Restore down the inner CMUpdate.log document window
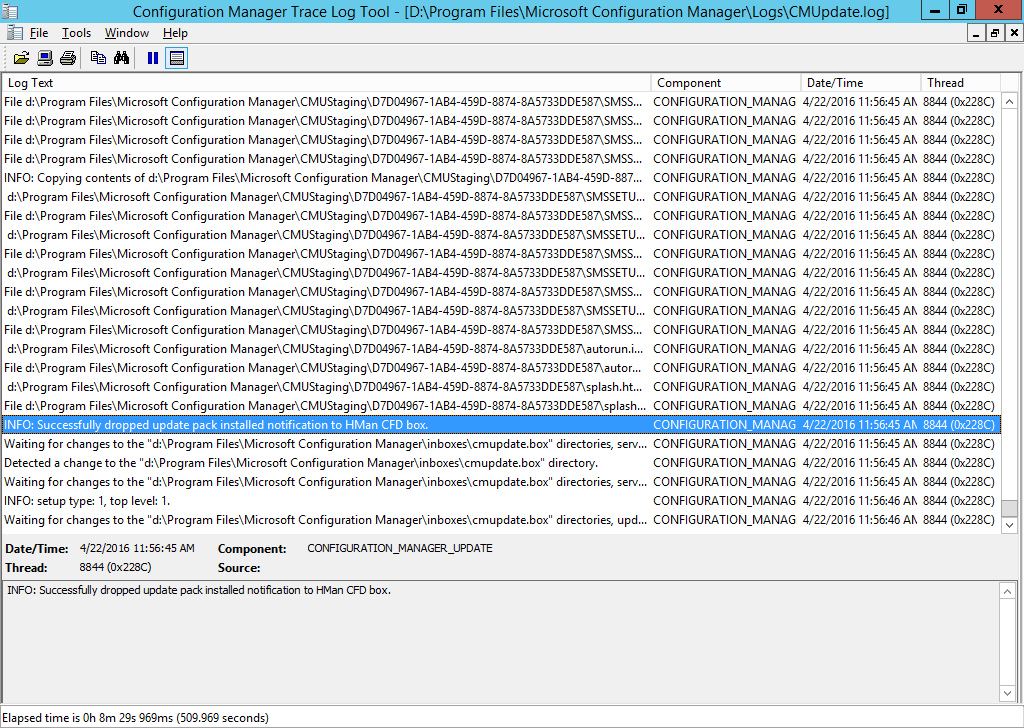1024x728 pixels. [x=995, y=33]
